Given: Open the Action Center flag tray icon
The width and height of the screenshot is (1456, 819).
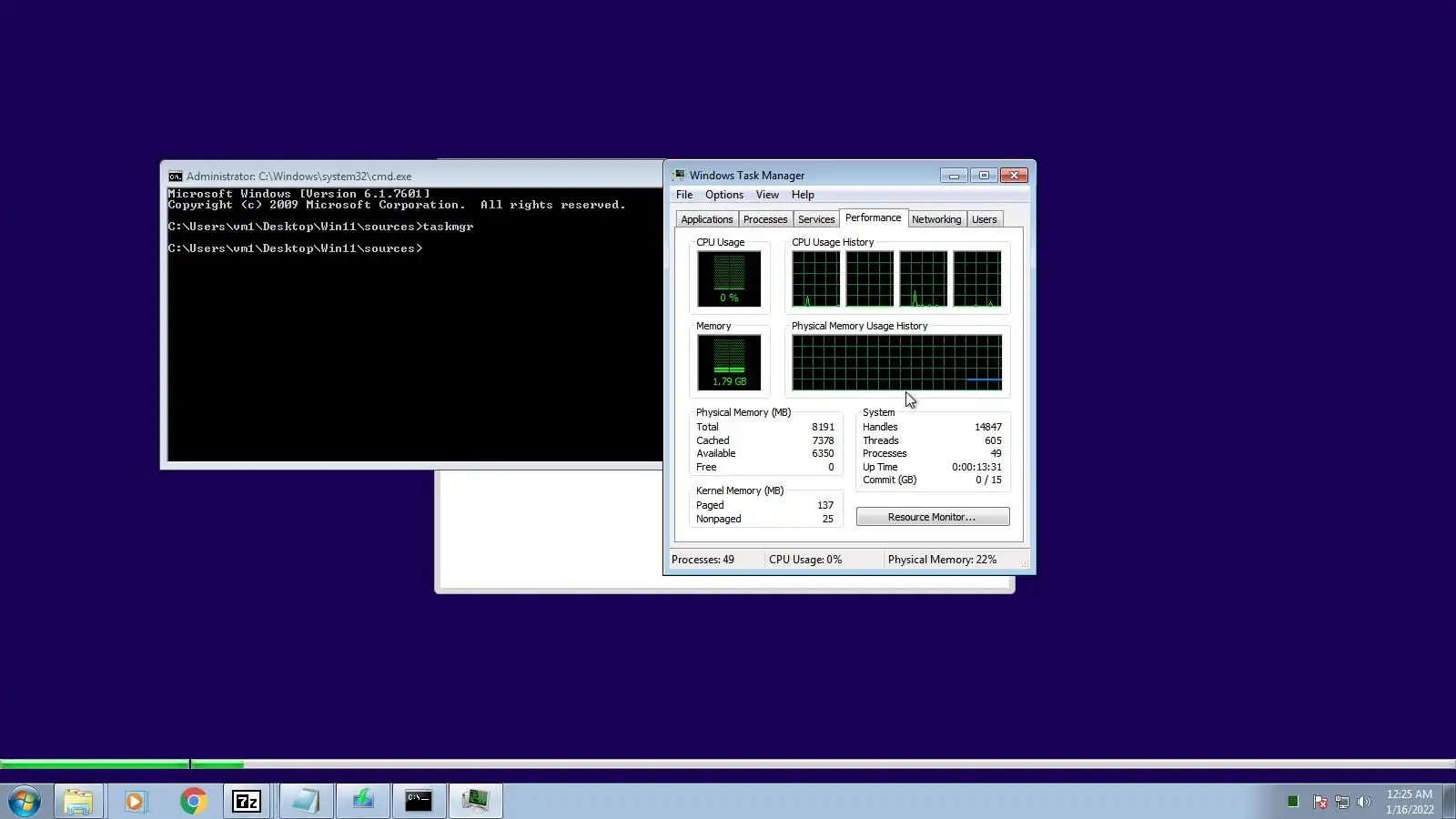Looking at the screenshot, I should point(1319,802).
